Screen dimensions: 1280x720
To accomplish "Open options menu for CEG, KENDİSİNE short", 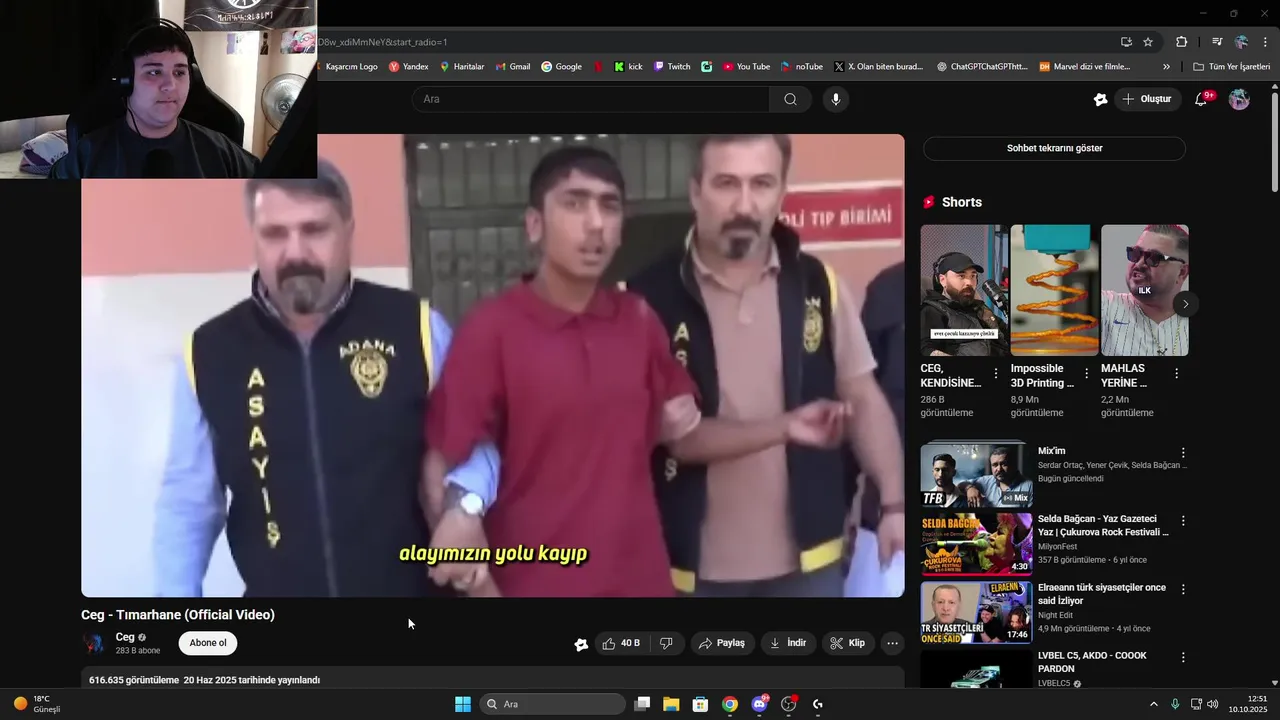I will (x=995, y=373).
